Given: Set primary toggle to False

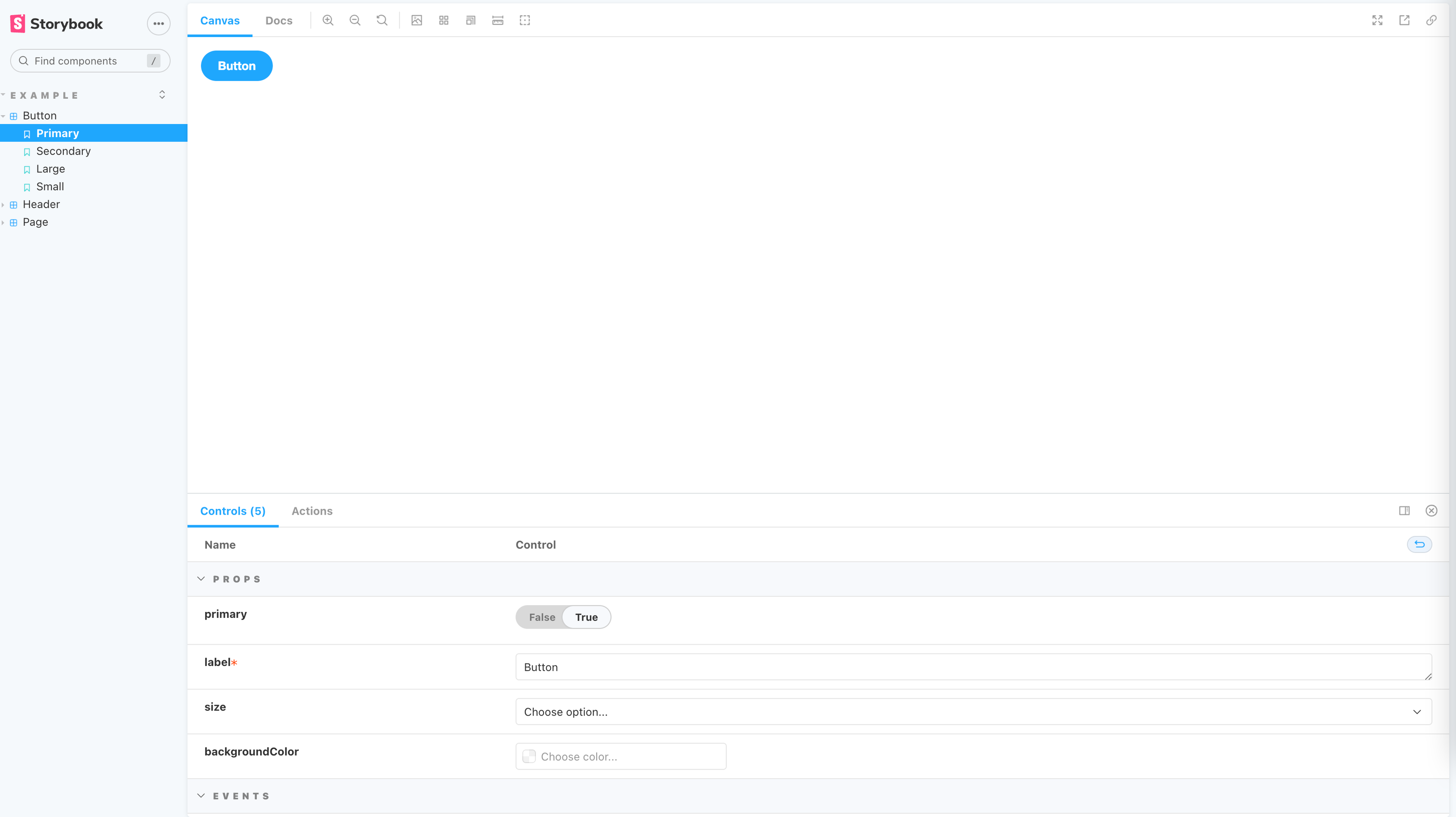Looking at the screenshot, I should click(x=542, y=617).
